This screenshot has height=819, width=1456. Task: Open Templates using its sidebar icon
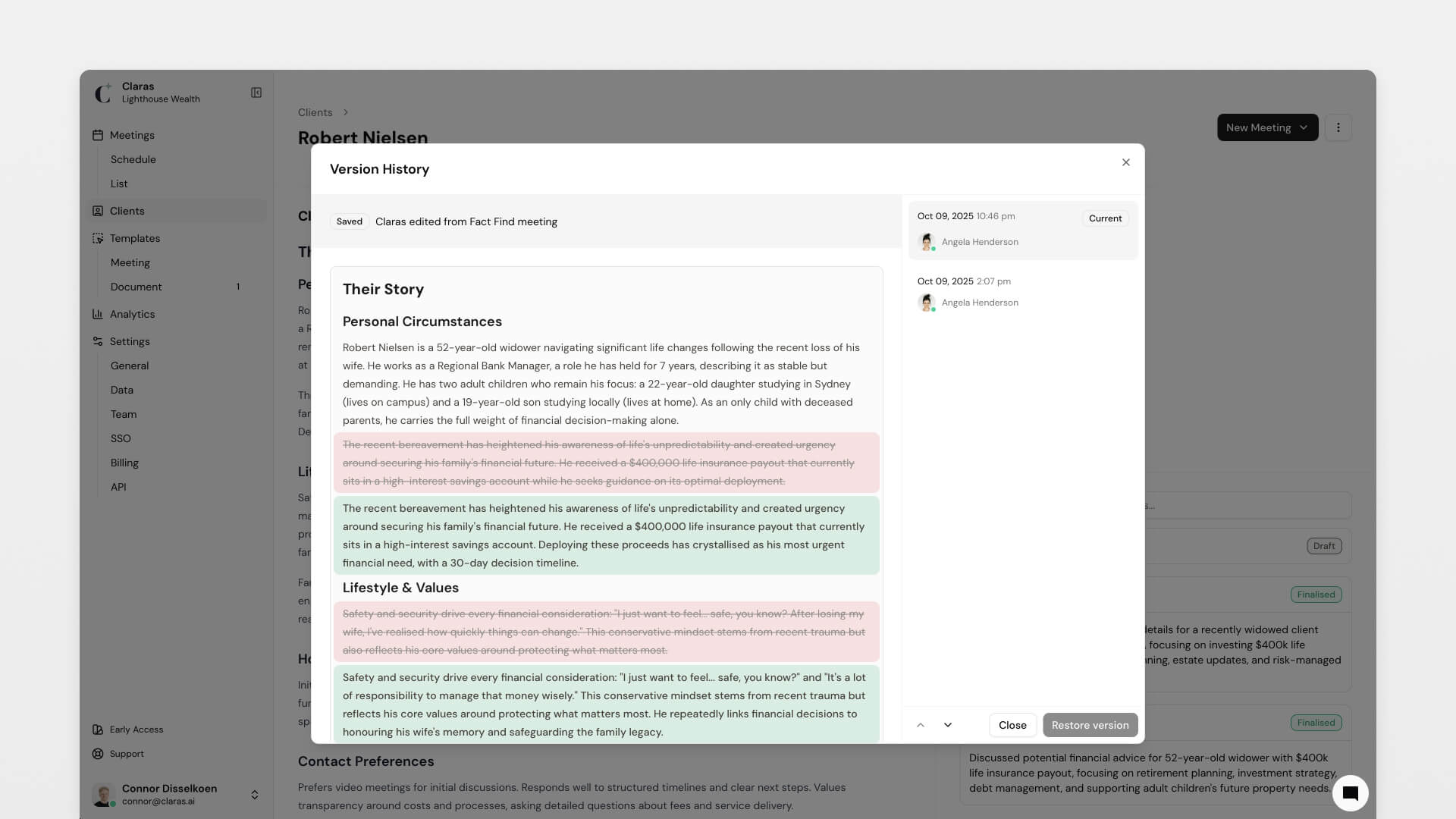coord(98,238)
